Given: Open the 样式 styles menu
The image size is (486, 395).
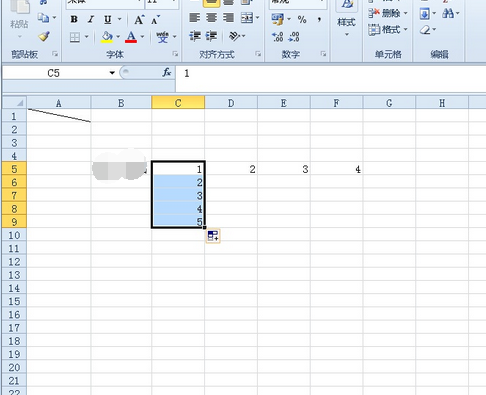Looking at the screenshot, I should click(346, 17).
